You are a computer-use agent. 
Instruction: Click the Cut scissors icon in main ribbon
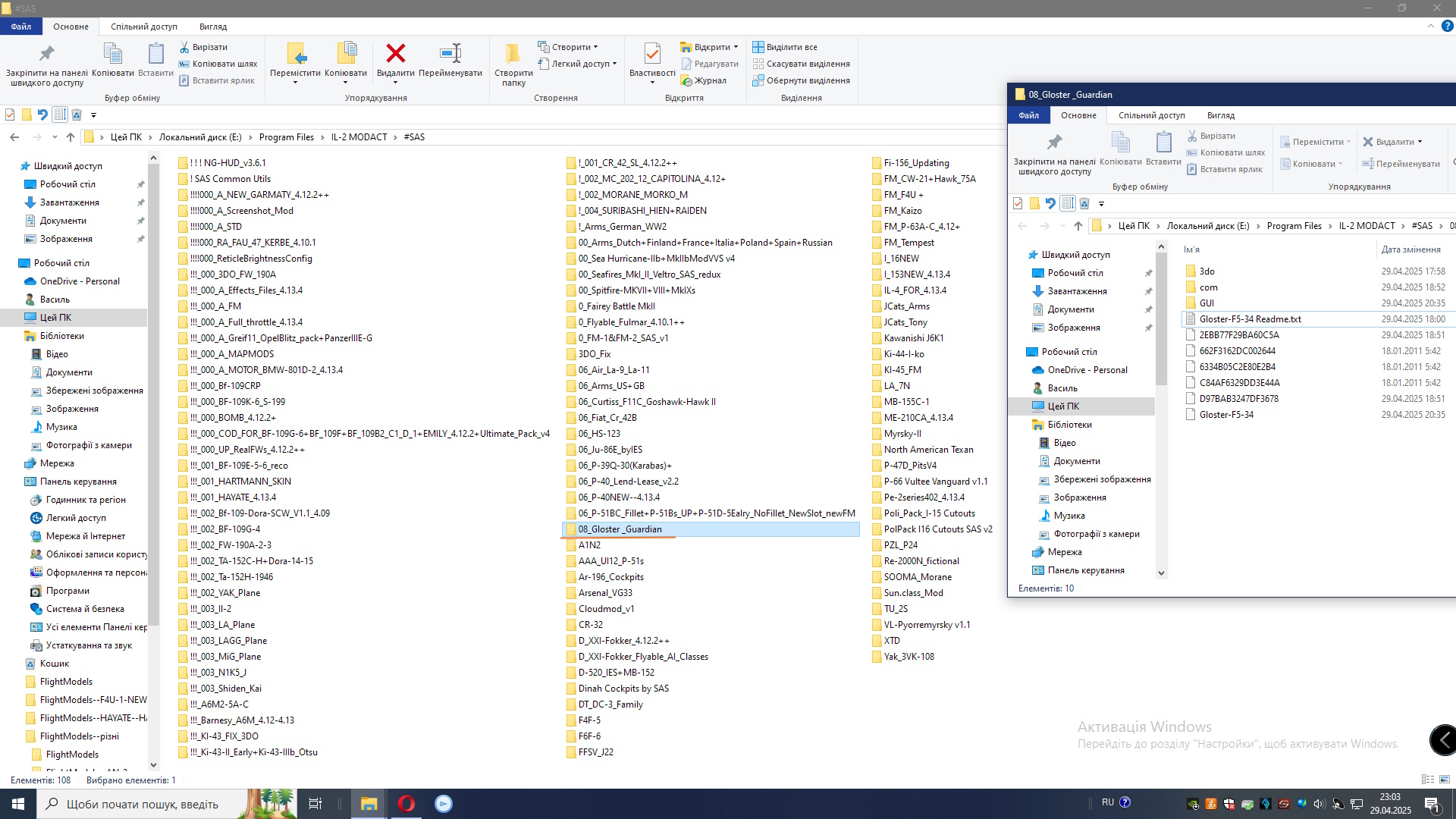pyautogui.click(x=184, y=47)
